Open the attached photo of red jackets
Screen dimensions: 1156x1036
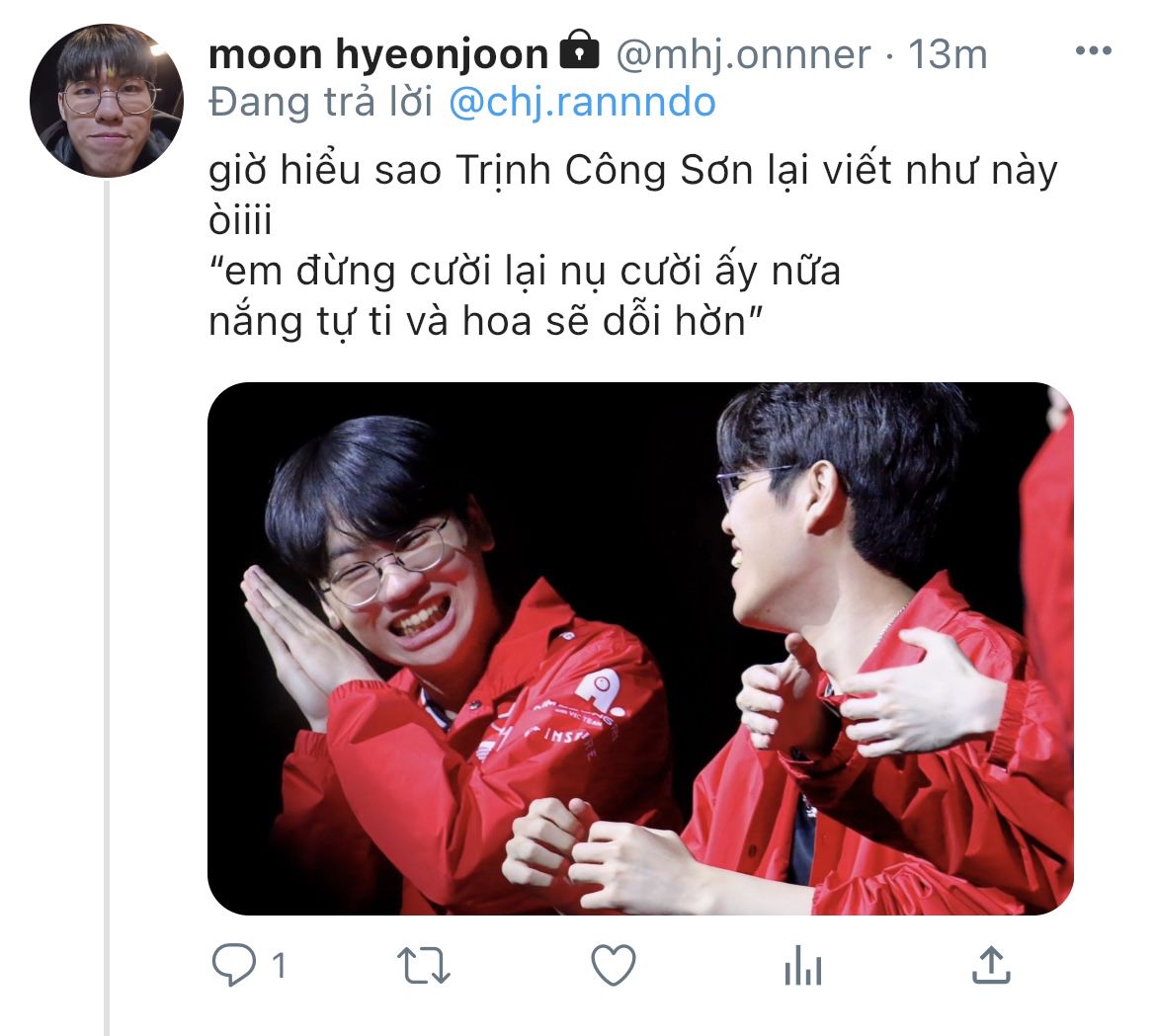tap(640, 649)
